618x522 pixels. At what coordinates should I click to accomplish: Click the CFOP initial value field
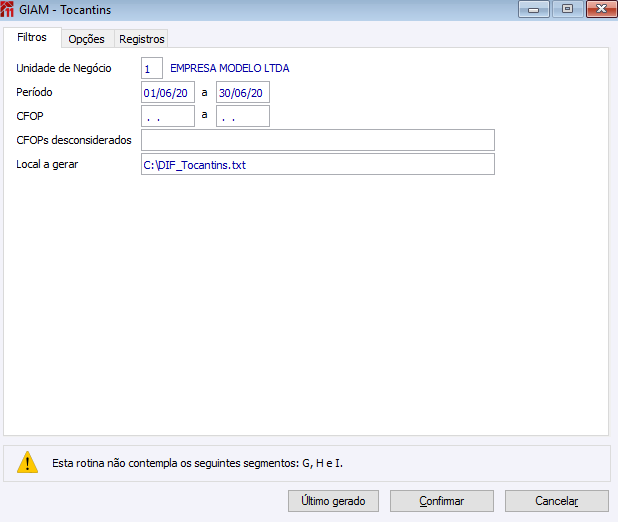tap(168, 116)
